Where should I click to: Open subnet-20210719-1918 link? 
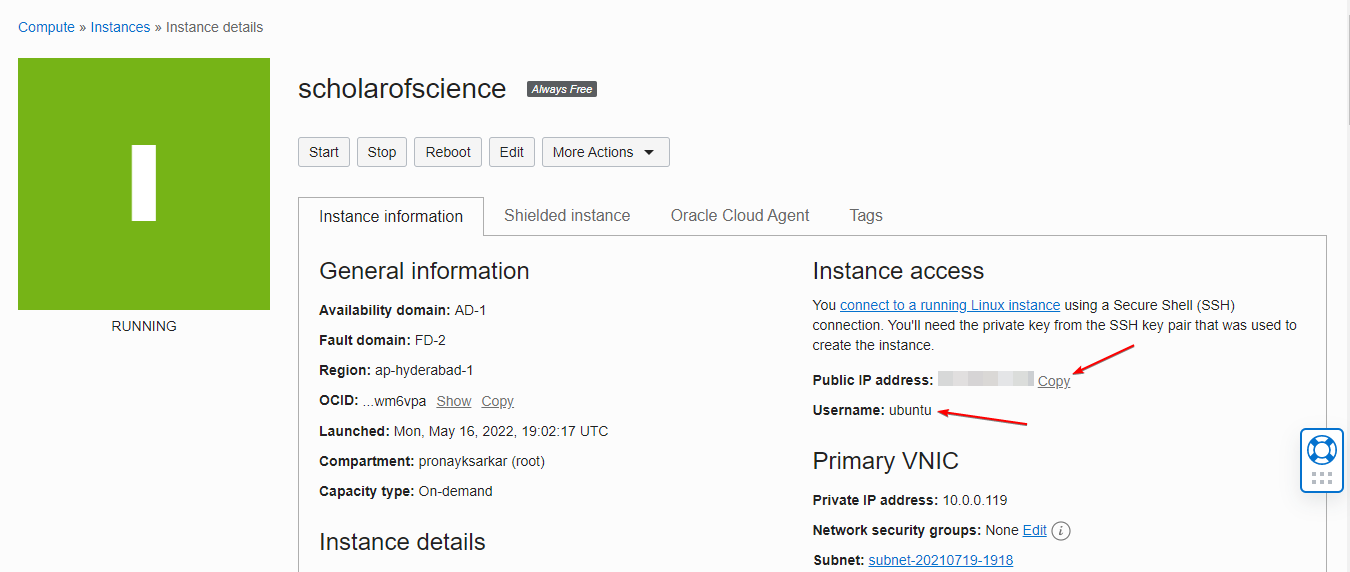pos(941,560)
